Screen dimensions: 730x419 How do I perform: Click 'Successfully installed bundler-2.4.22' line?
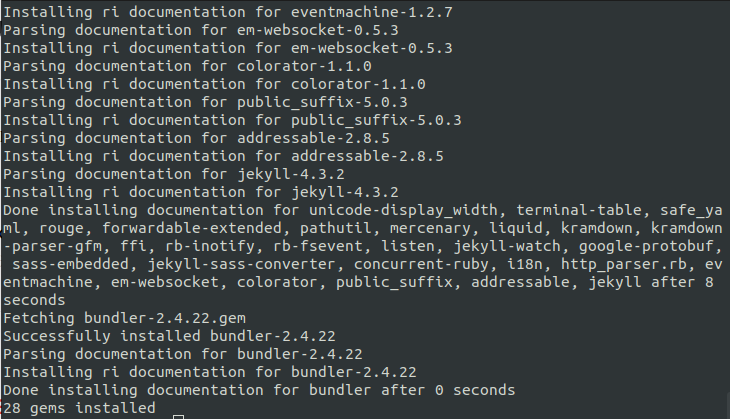click(169, 336)
